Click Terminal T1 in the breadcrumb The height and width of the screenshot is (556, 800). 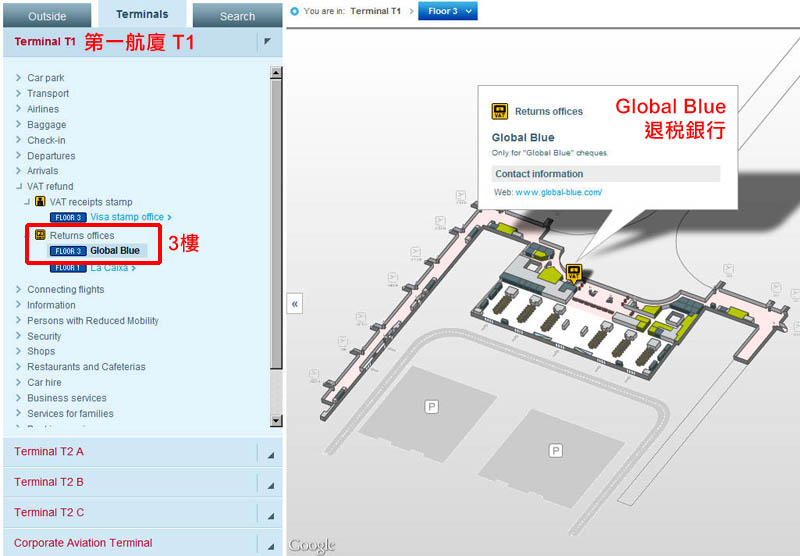pyautogui.click(x=376, y=11)
